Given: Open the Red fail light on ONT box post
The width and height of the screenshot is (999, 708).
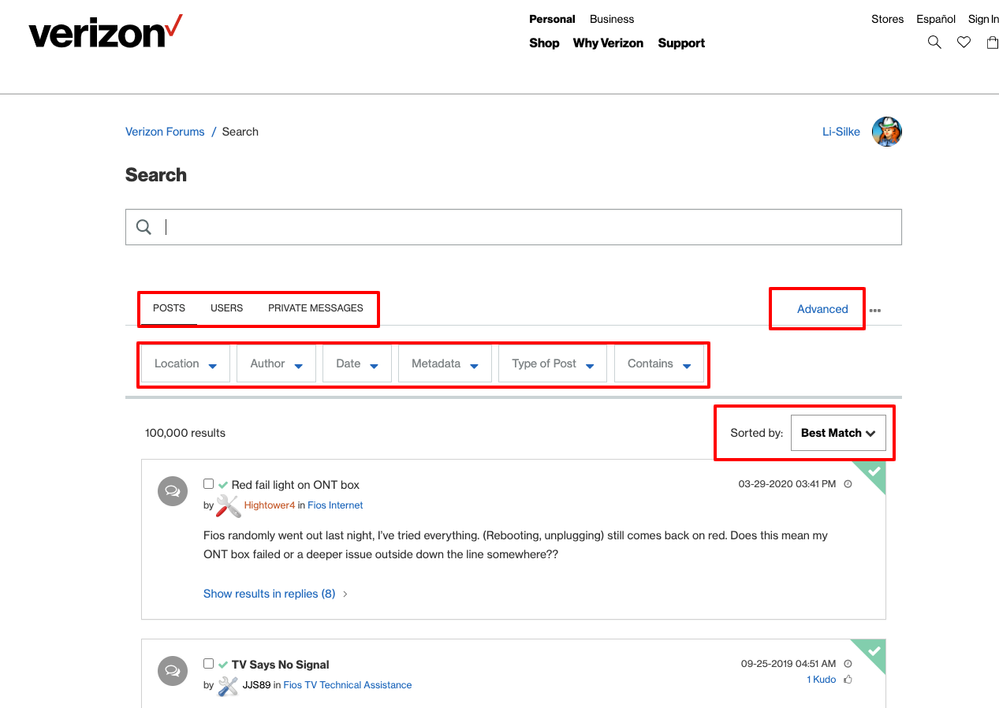Looking at the screenshot, I should 295,485.
